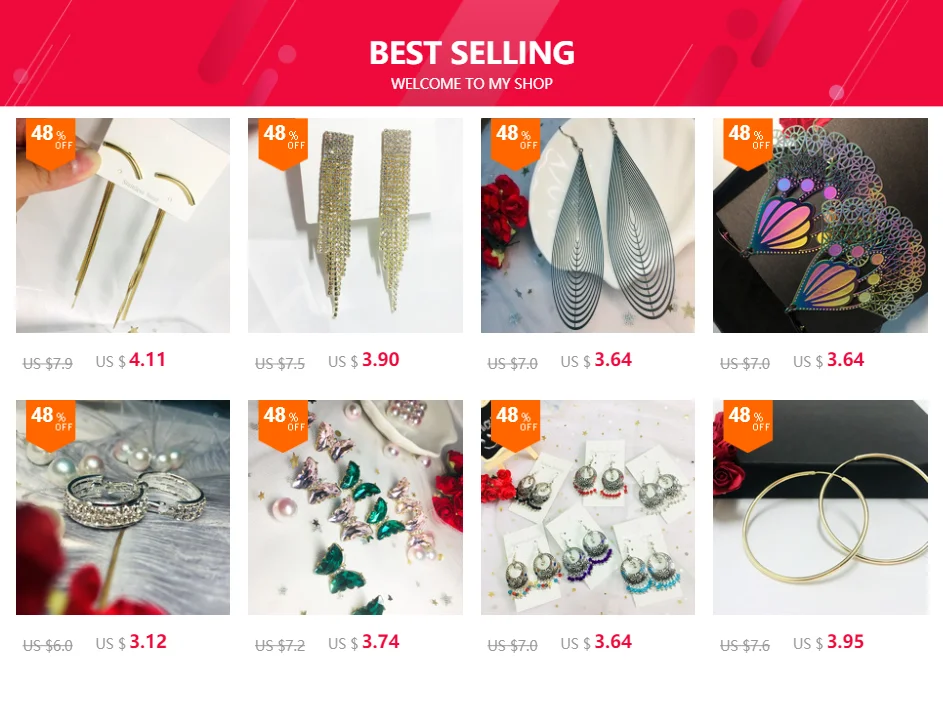
Task: Click the 48% OFF badge on butterfly earrings
Action: [283, 423]
